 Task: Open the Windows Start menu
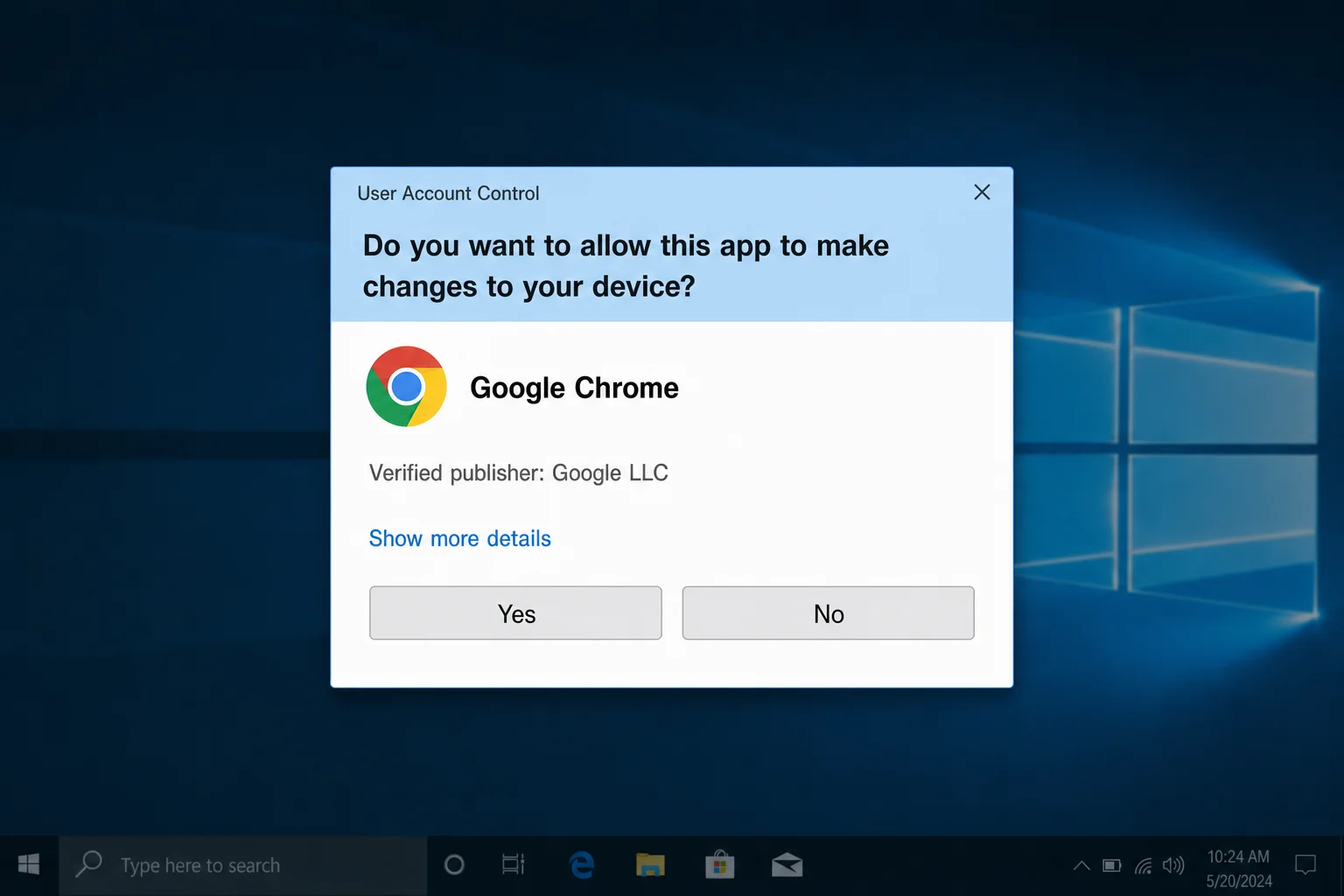click(29, 865)
